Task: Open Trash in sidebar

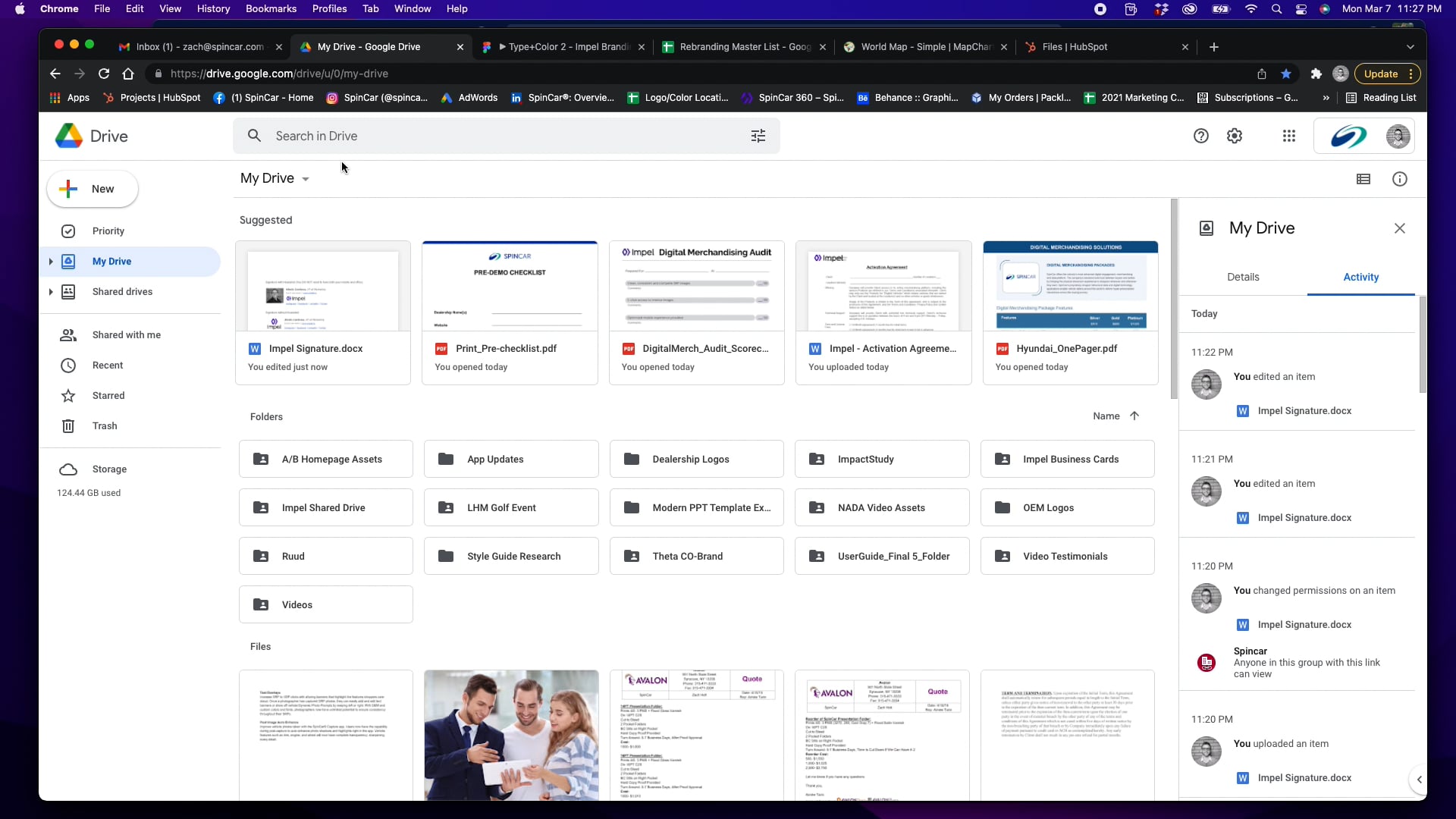Action: [x=105, y=426]
